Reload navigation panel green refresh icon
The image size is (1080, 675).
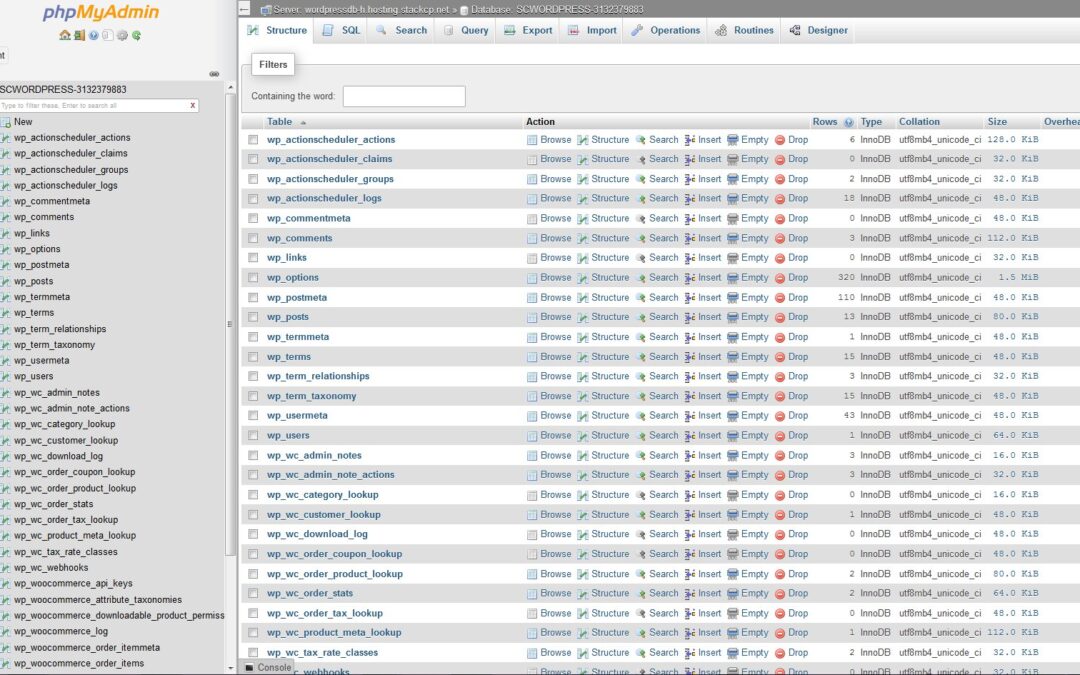pyautogui.click(x=136, y=35)
